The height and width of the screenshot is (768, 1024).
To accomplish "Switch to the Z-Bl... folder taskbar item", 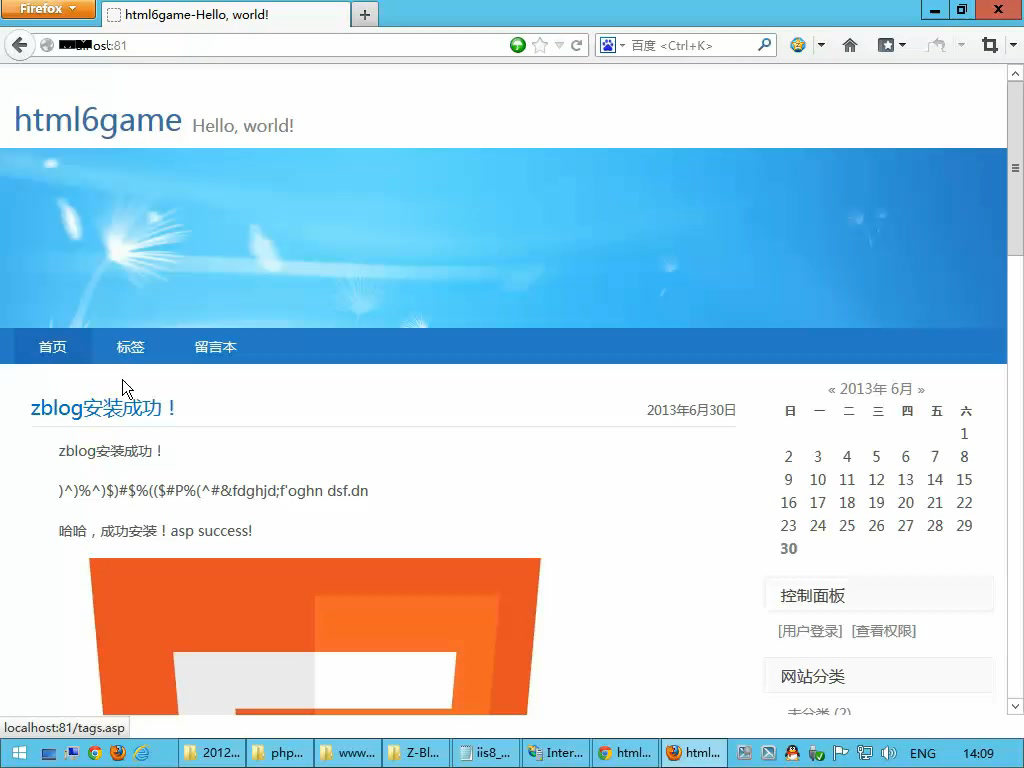I will pyautogui.click(x=415, y=753).
